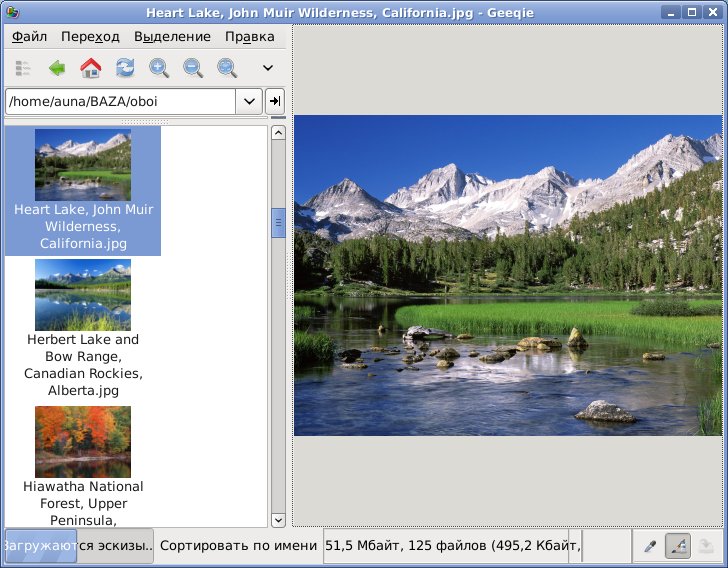Maximize the Geeqie window
Screen dimensions: 728x568
(x=692, y=13)
